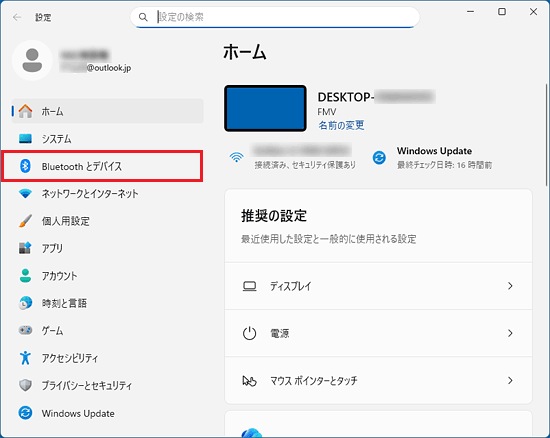Click the 設定の検索 search field
Viewport: 550px width, 438px height.
click(275, 17)
